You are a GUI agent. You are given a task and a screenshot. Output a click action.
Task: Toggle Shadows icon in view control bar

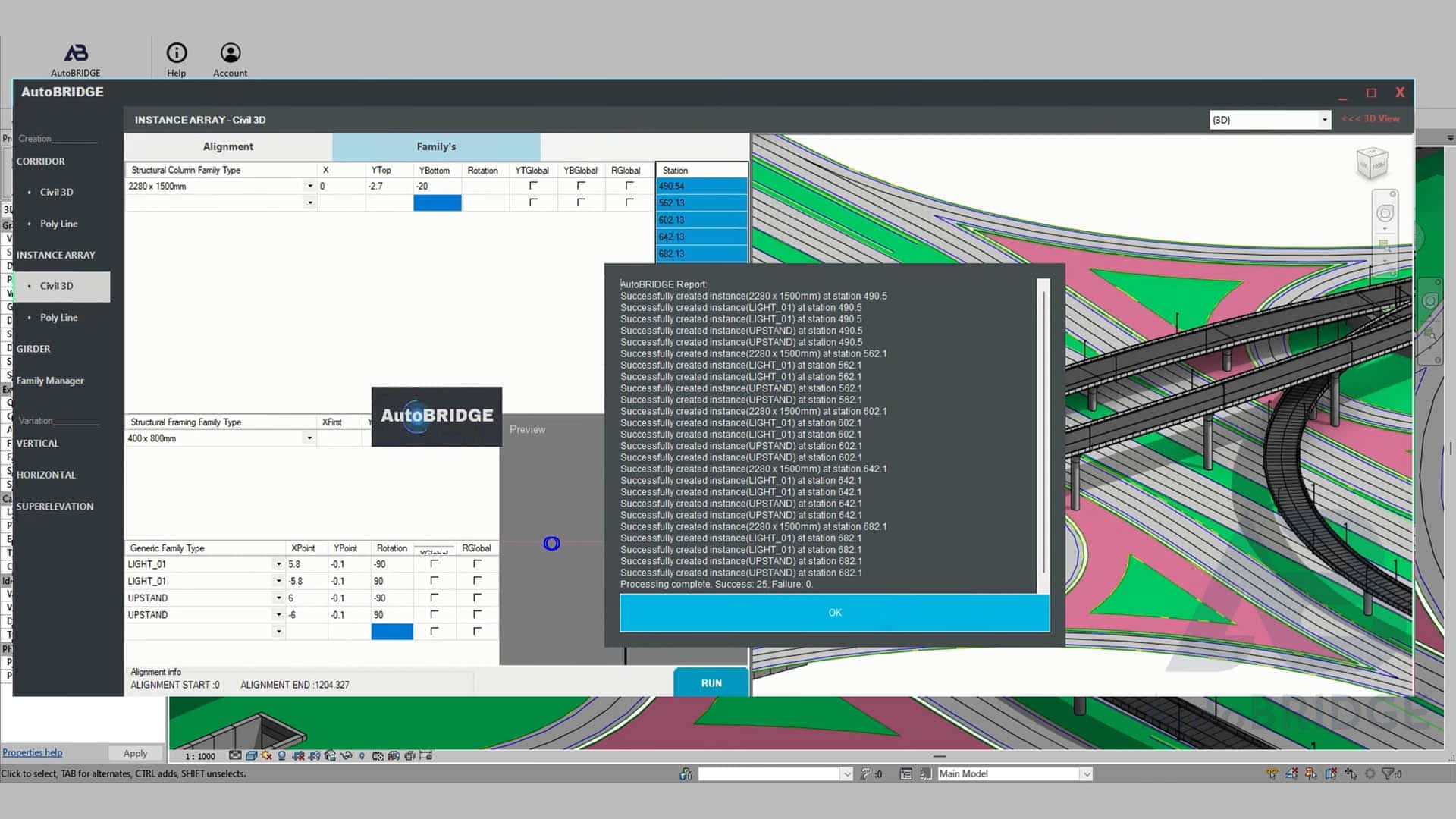pyautogui.click(x=281, y=755)
